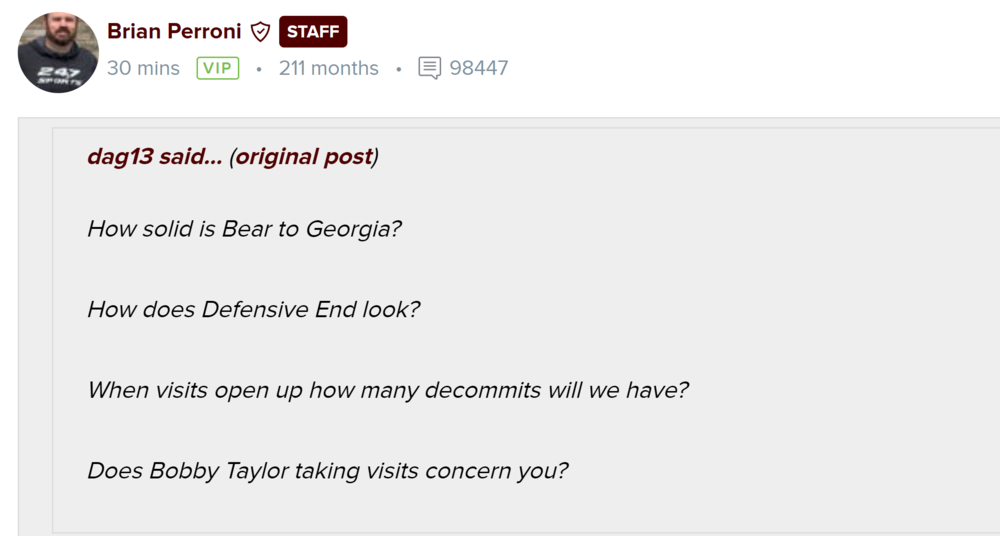Click the question "How solid is Bear to Georgia?"
This screenshot has width=1000, height=536.
point(244,228)
